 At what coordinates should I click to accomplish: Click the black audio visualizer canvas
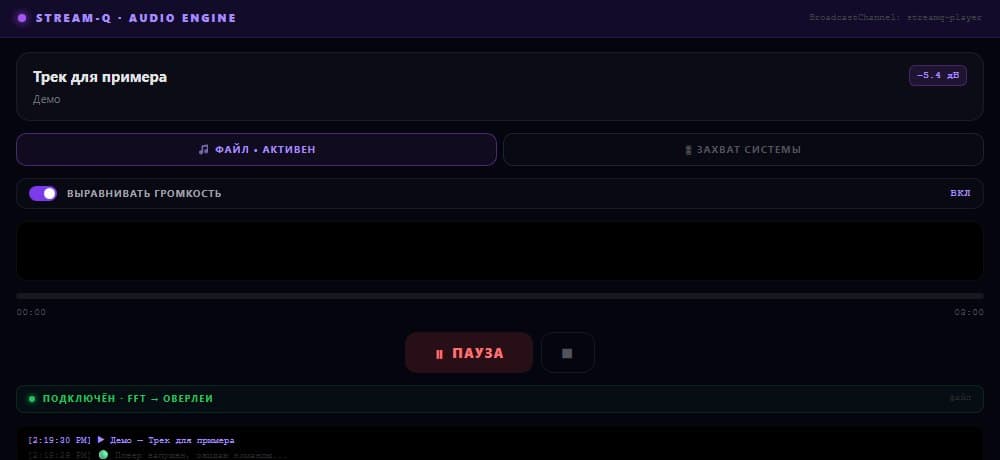pyautogui.click(x=500, y=251)
